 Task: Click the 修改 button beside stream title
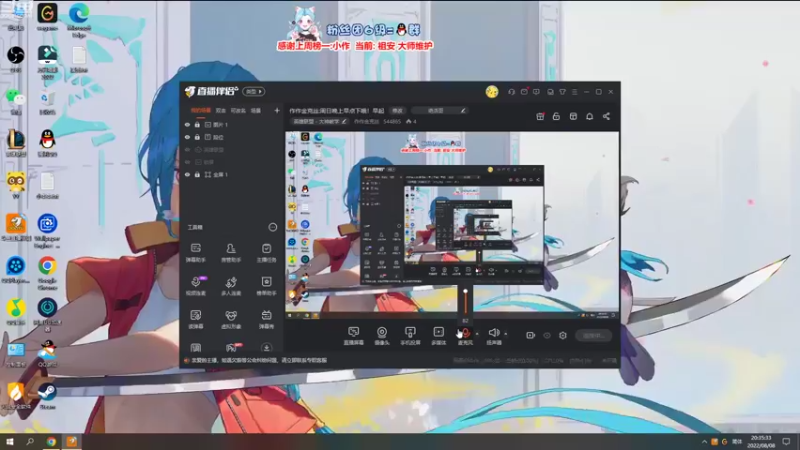tap(397, 110)
